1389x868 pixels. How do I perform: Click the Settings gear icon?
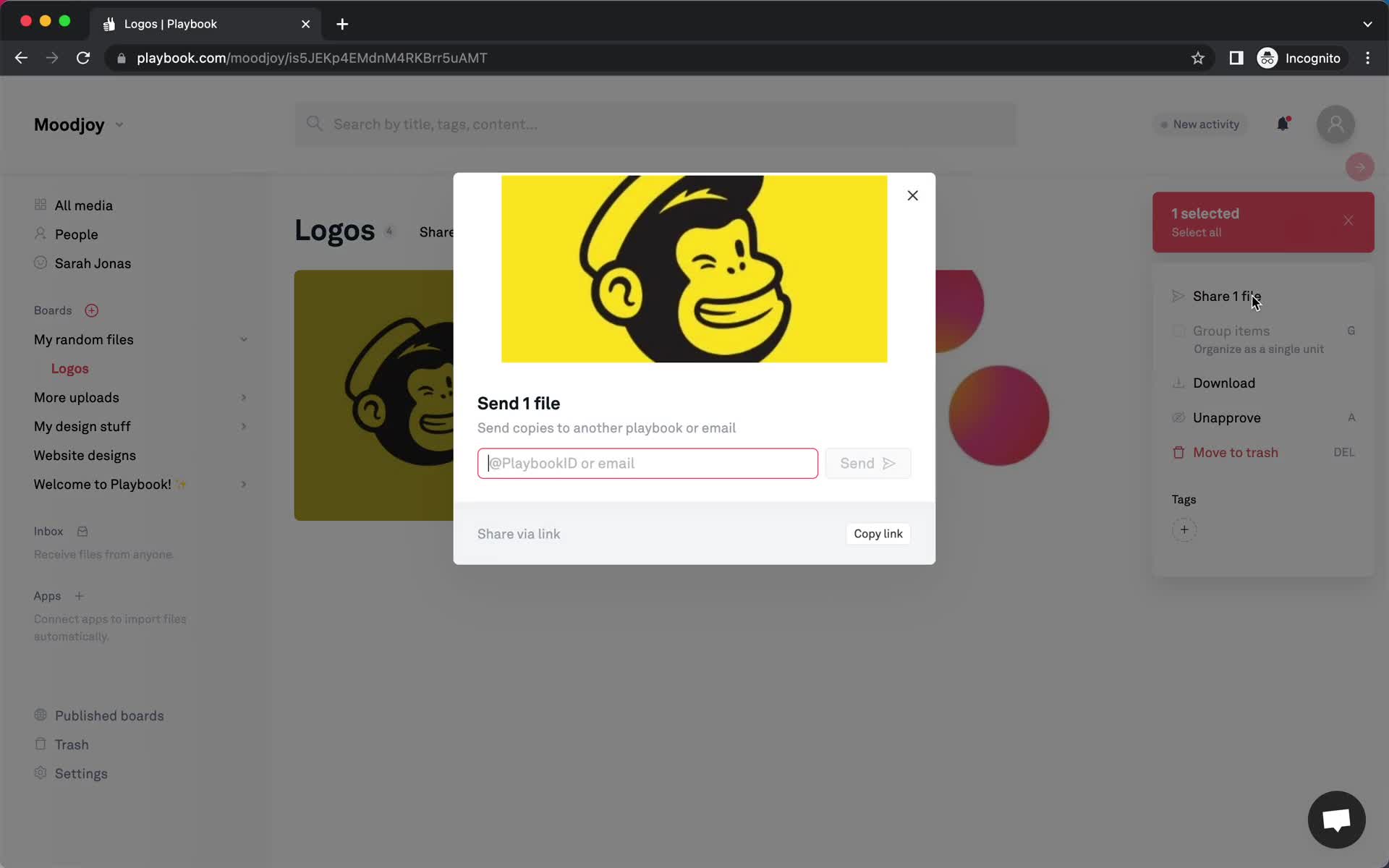click(41, 773)
